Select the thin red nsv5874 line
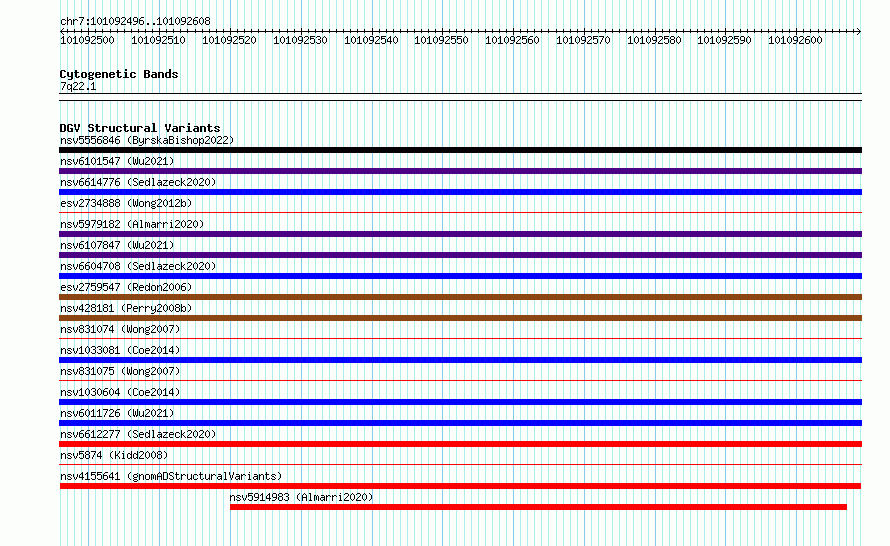Image resolution: width=890 pixels, height=546 pixels. (x=460, y=465)
